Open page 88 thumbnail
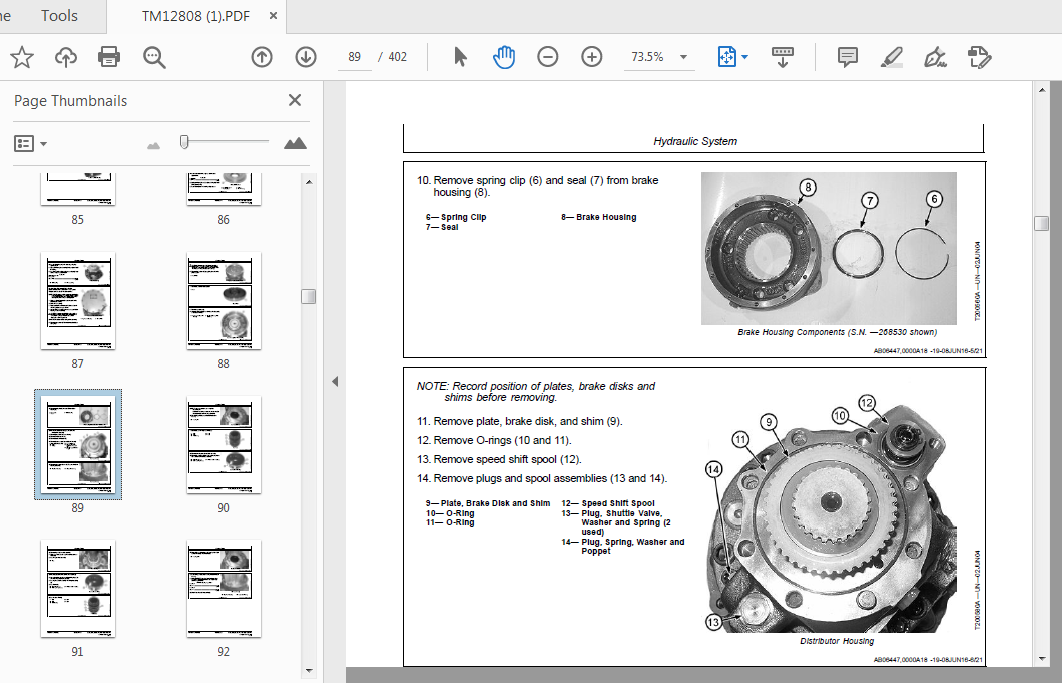 click(224, 301)
